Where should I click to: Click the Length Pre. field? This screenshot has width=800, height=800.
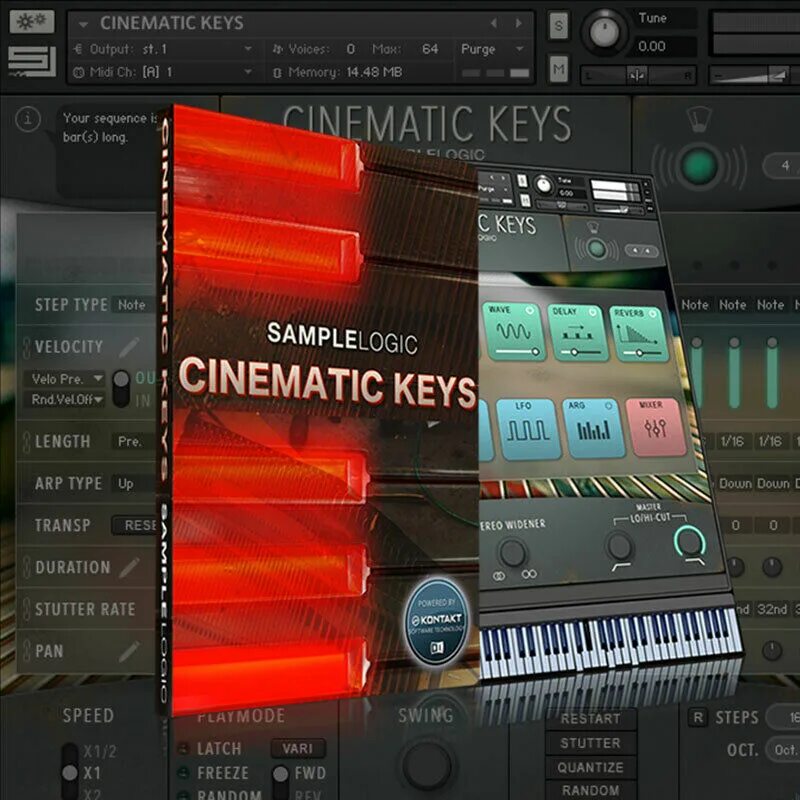click(133, 441)
